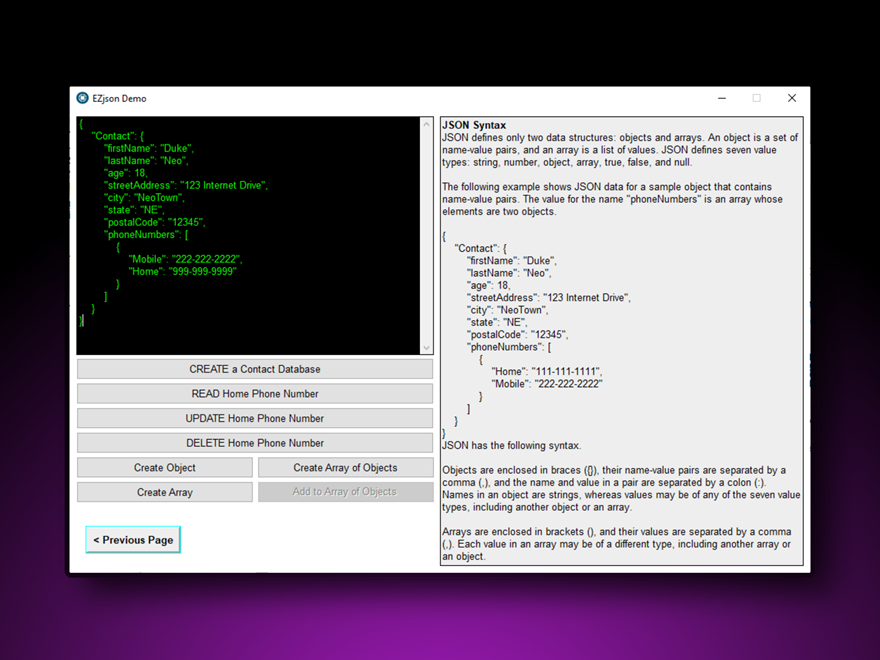This screenshot has width=880, height=660.
Task: Choose DELETE Home Phone Number
Action: pos(255,443)
